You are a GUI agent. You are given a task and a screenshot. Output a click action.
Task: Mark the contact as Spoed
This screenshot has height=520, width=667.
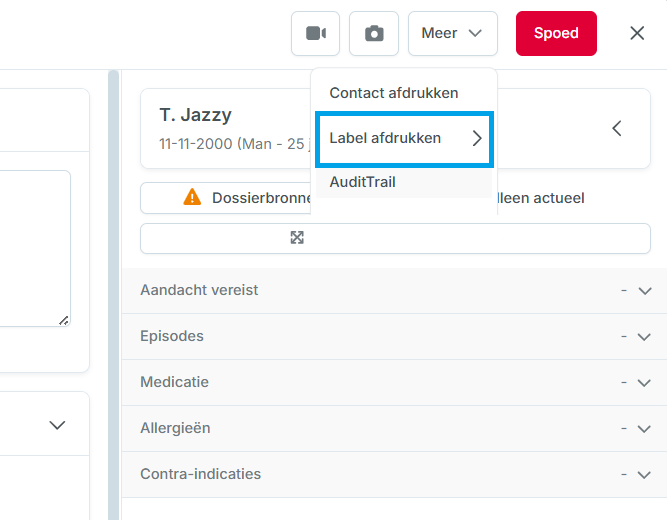pyautogui.click(x=556, y=33)
